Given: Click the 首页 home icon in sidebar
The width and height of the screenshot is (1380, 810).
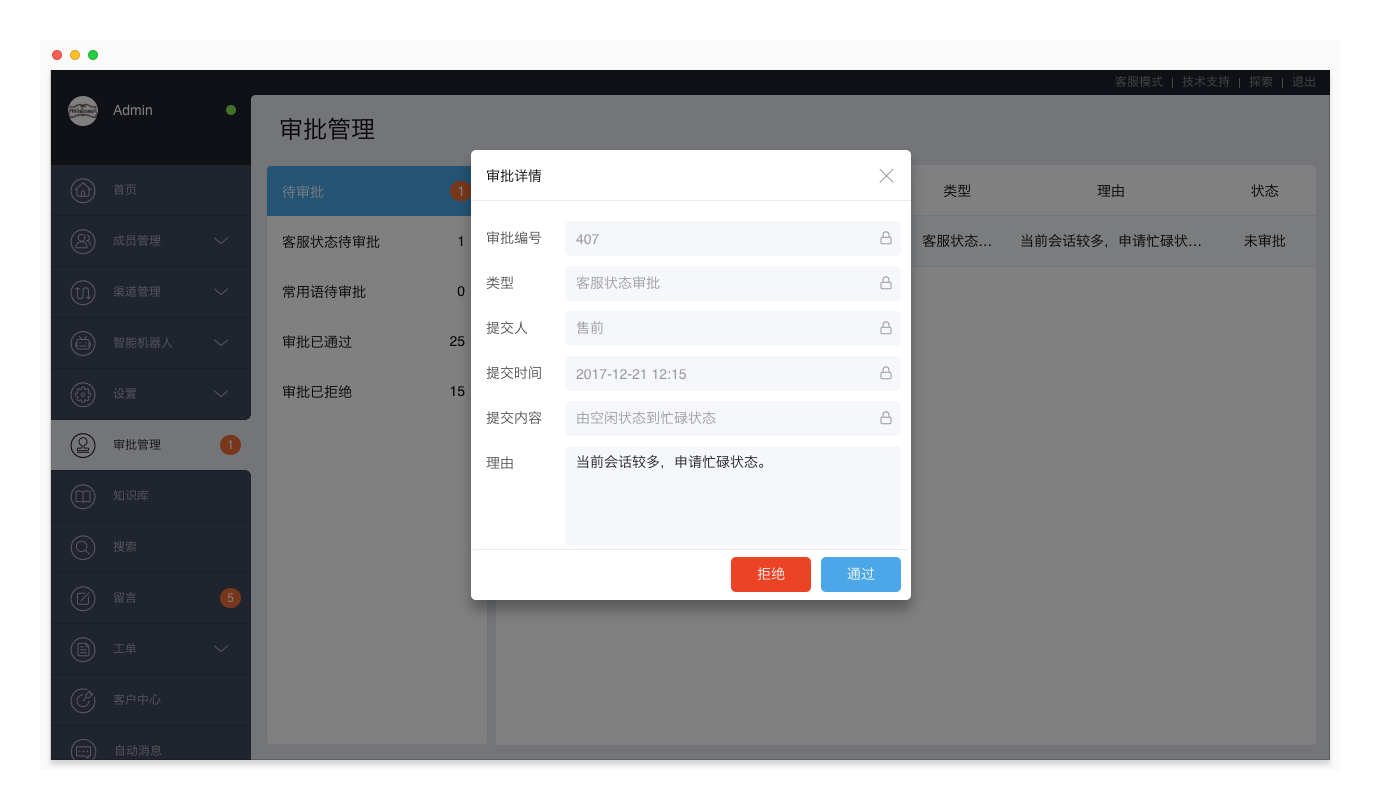Looking at the screenshot, I should (x=83, y=190).
